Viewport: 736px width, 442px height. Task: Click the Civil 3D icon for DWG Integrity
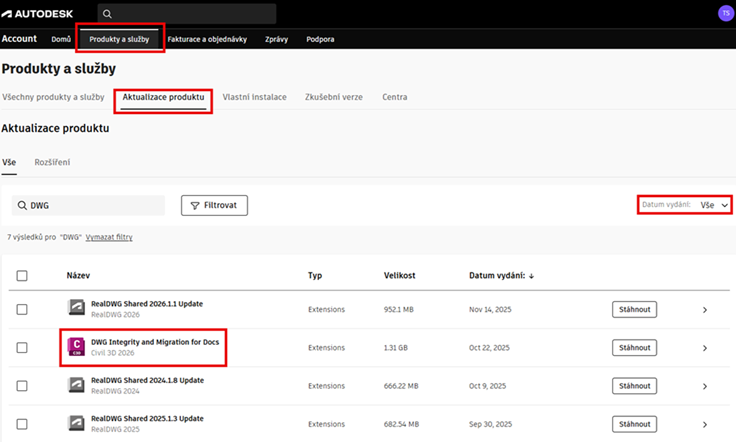click(x=76, y=346)
